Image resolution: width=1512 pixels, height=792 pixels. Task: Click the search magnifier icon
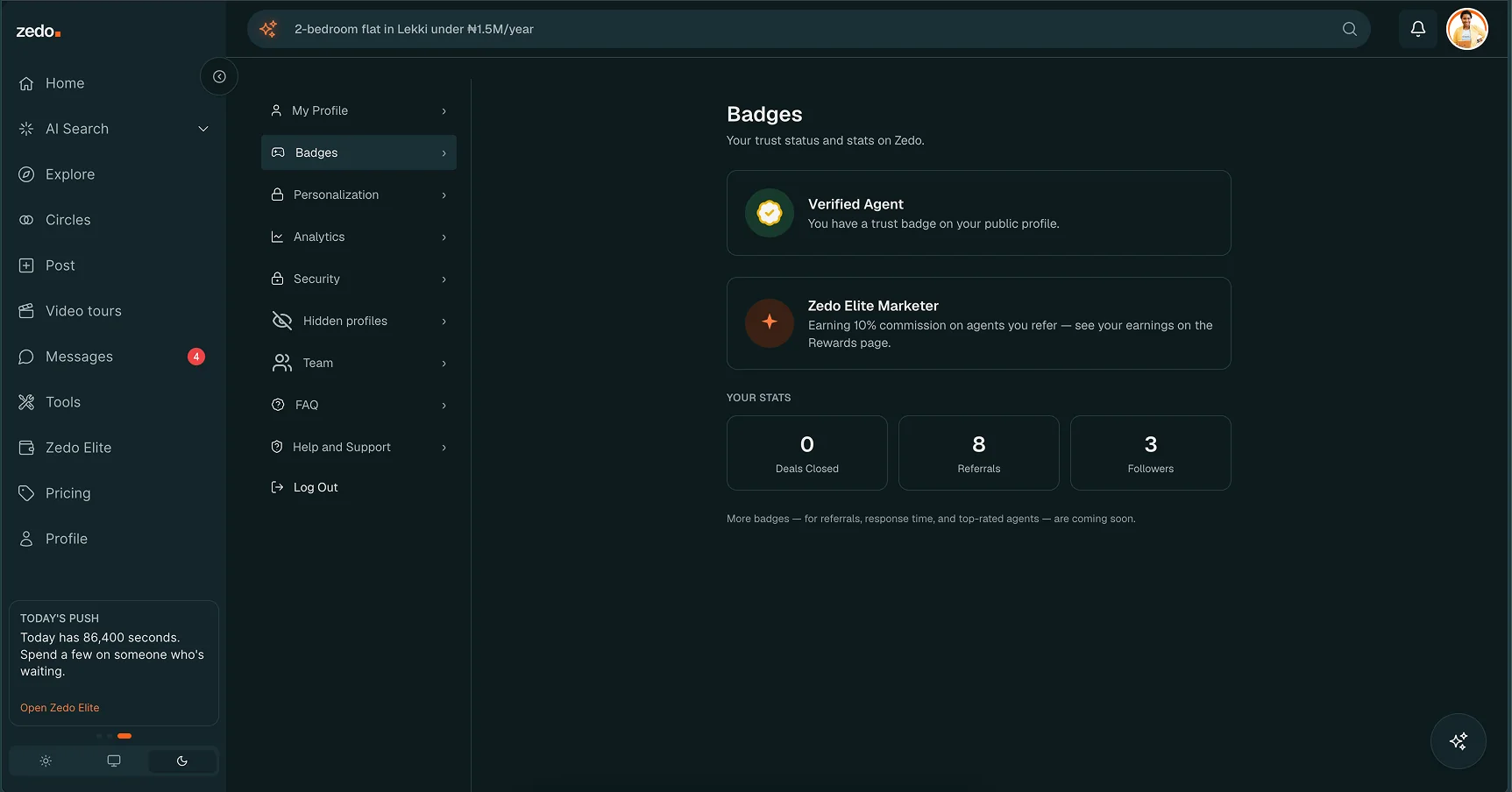(x=1350, y=29)
